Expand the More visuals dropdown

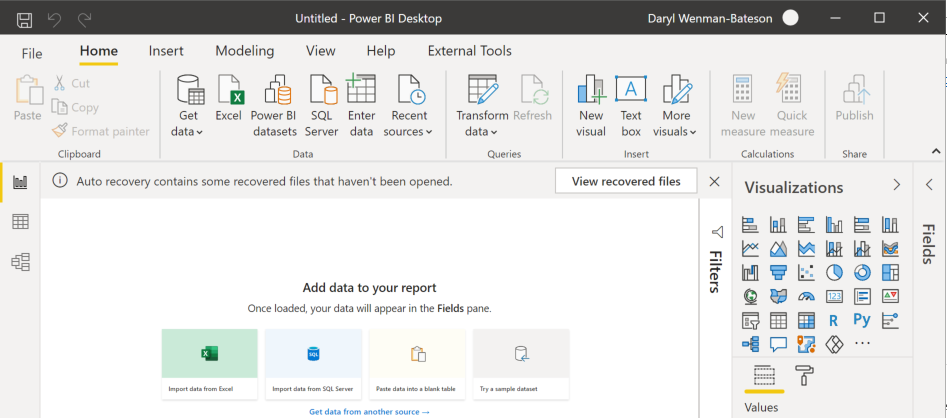pos(675,106)
